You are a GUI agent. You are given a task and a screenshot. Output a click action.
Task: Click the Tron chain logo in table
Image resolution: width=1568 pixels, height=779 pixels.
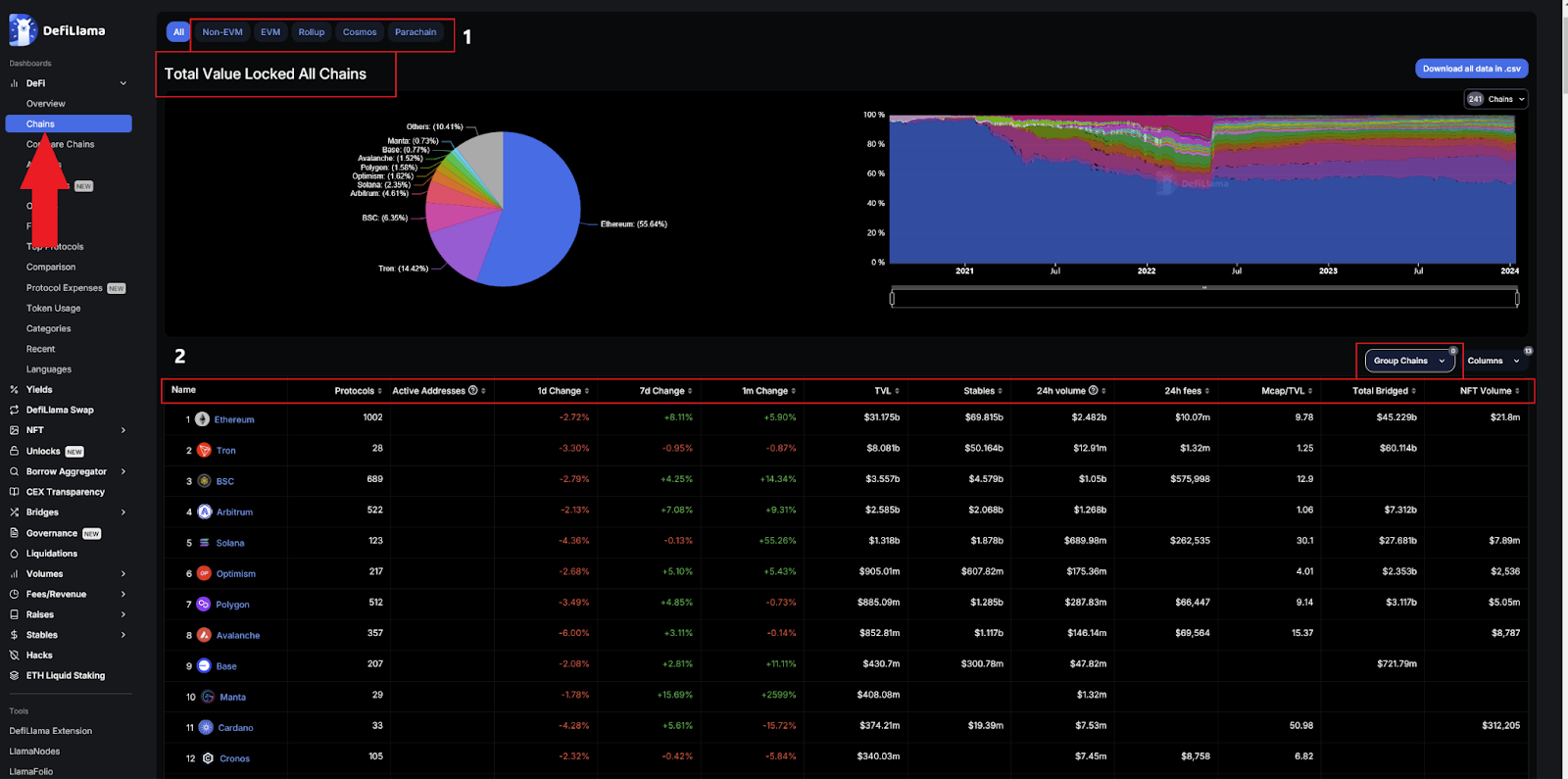click(x=204, y=451)
